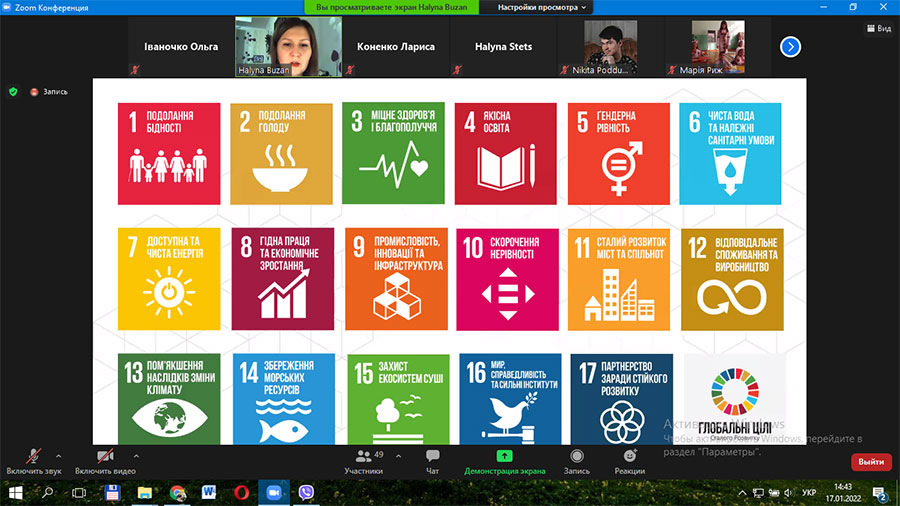The image size is (900, 506).
Task: Click goal 16 Мир, справедливість tile
Action: (510, 399)
